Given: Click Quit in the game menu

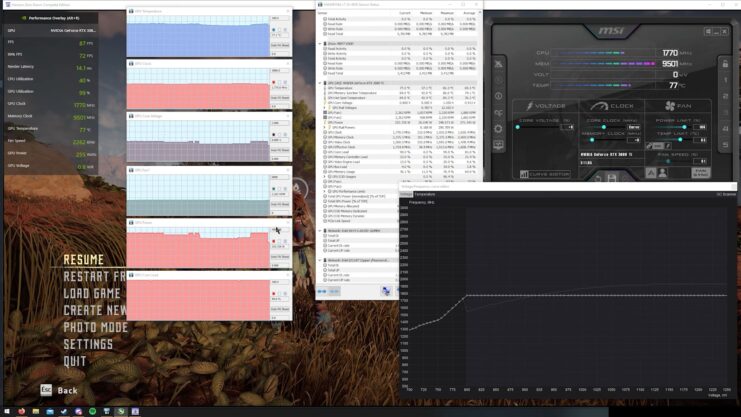Looking at the screenshot, I should [75, 361].
